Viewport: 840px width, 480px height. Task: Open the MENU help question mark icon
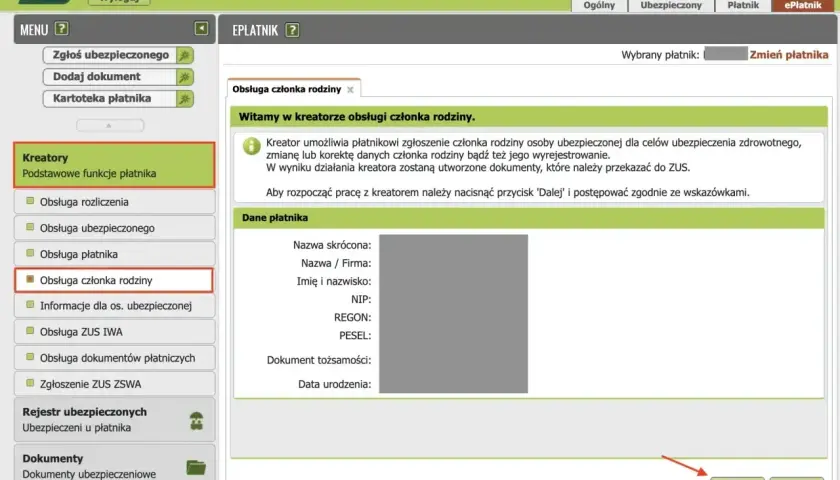[62, 29]
